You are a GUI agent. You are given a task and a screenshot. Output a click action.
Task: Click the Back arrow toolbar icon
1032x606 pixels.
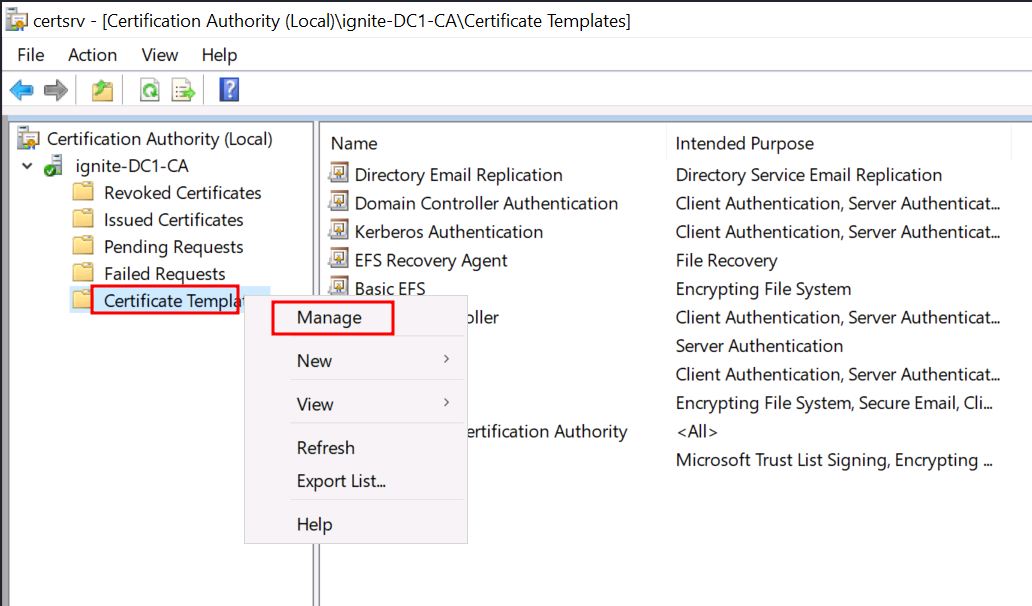click(22, 90)
